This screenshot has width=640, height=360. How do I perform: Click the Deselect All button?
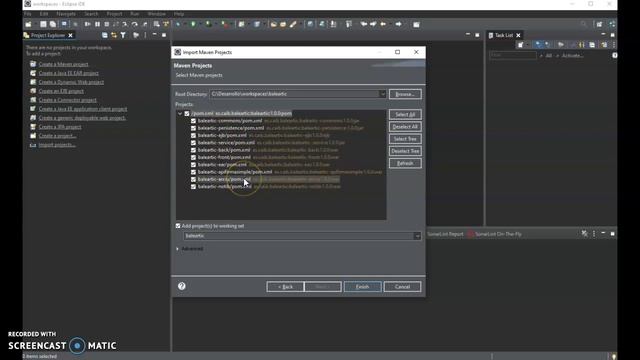click(405, 127)
